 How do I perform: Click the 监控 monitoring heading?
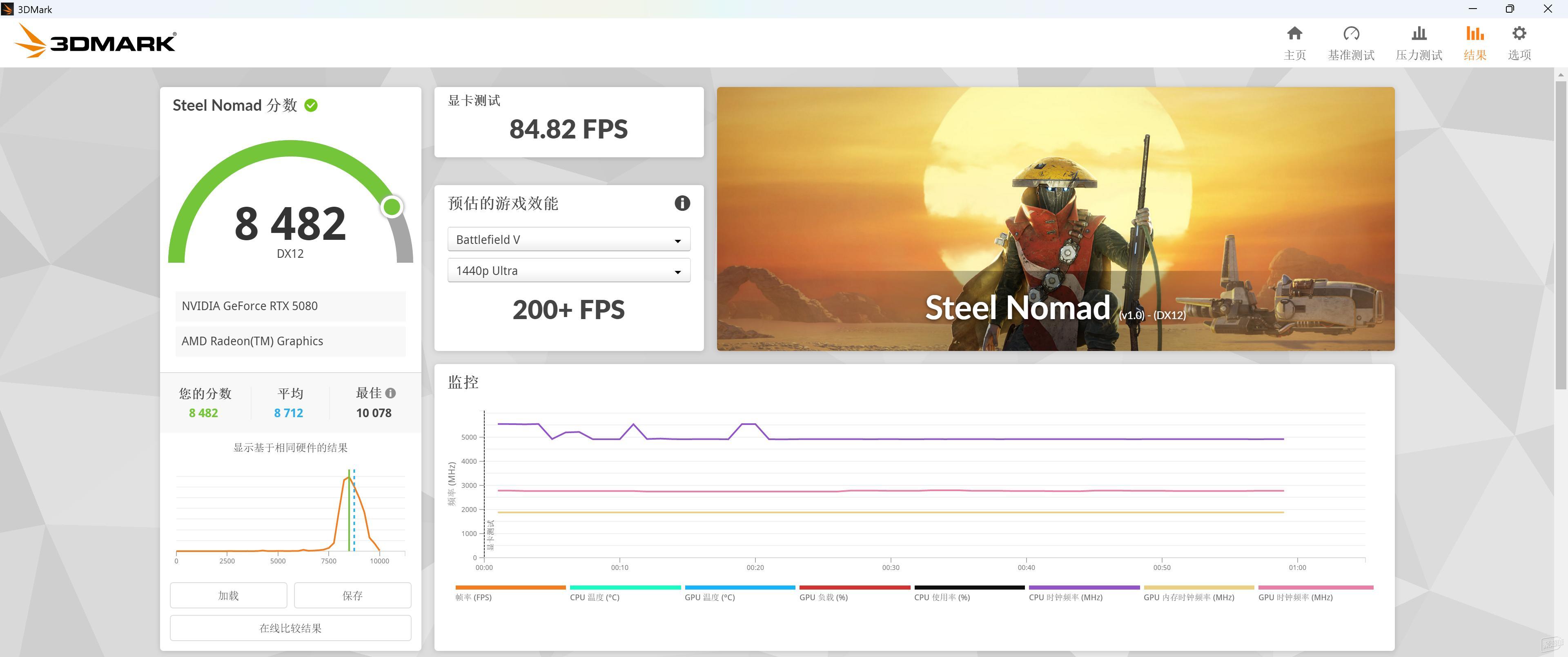tap(463, 382)
